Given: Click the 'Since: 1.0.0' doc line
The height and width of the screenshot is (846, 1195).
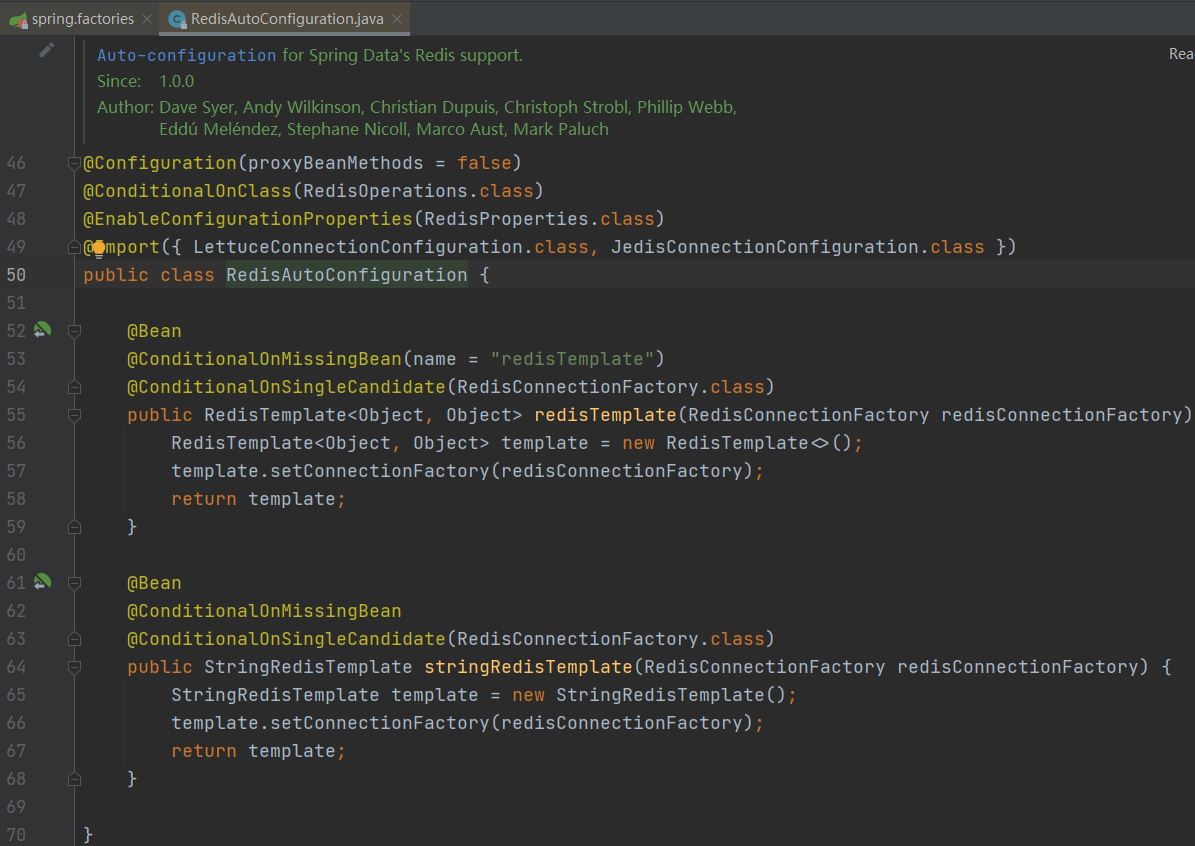Looking at the screenshot, I should point(146,81).
